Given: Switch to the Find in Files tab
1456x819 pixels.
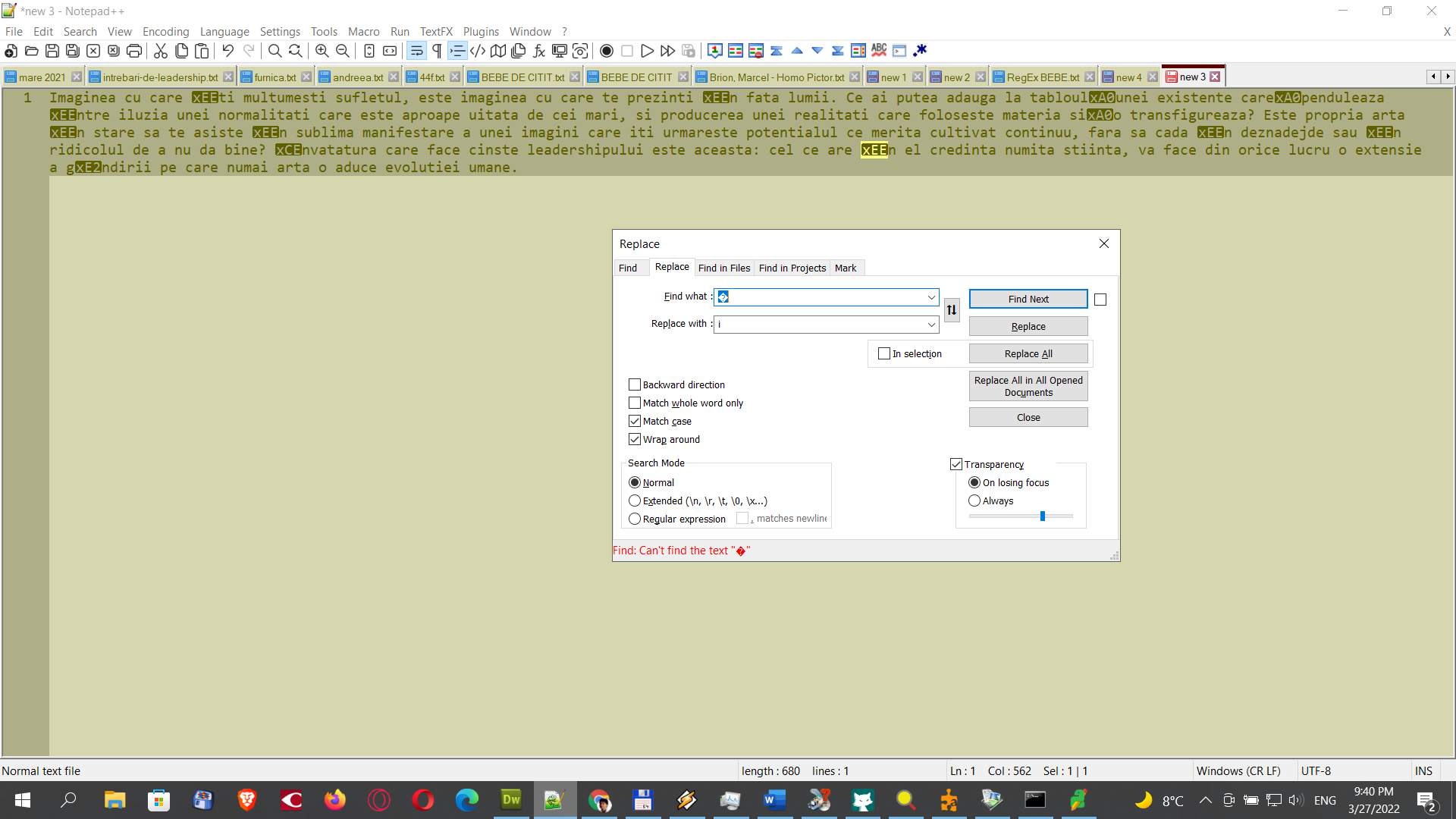Looking at the screenshot, I should click(724, 267).
